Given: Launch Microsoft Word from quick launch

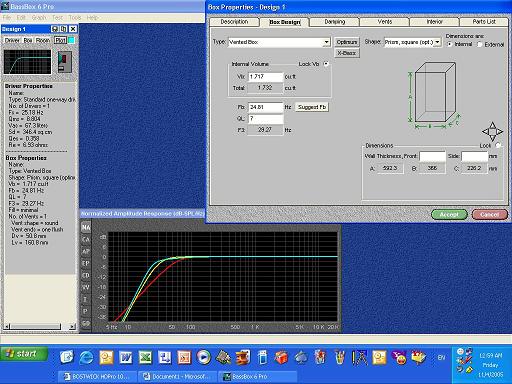Looking at the screenshot, I should 126,358.
